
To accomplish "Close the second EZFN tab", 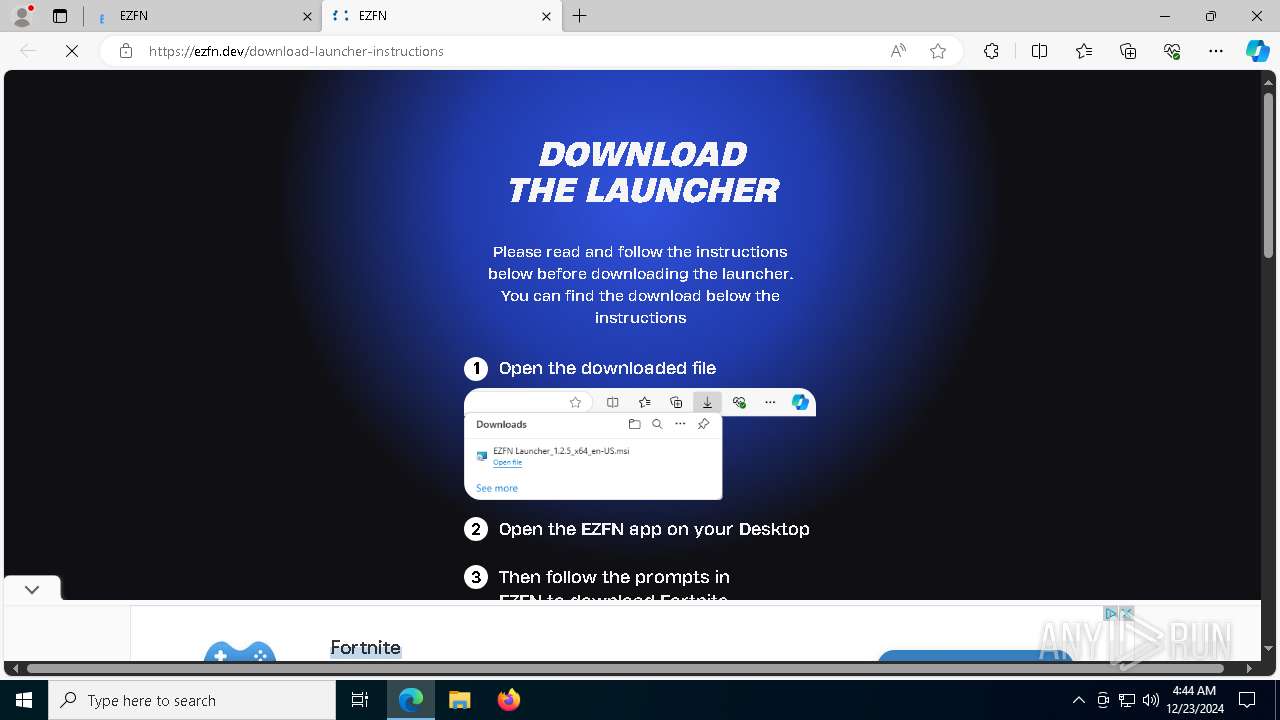I will 546,16.
